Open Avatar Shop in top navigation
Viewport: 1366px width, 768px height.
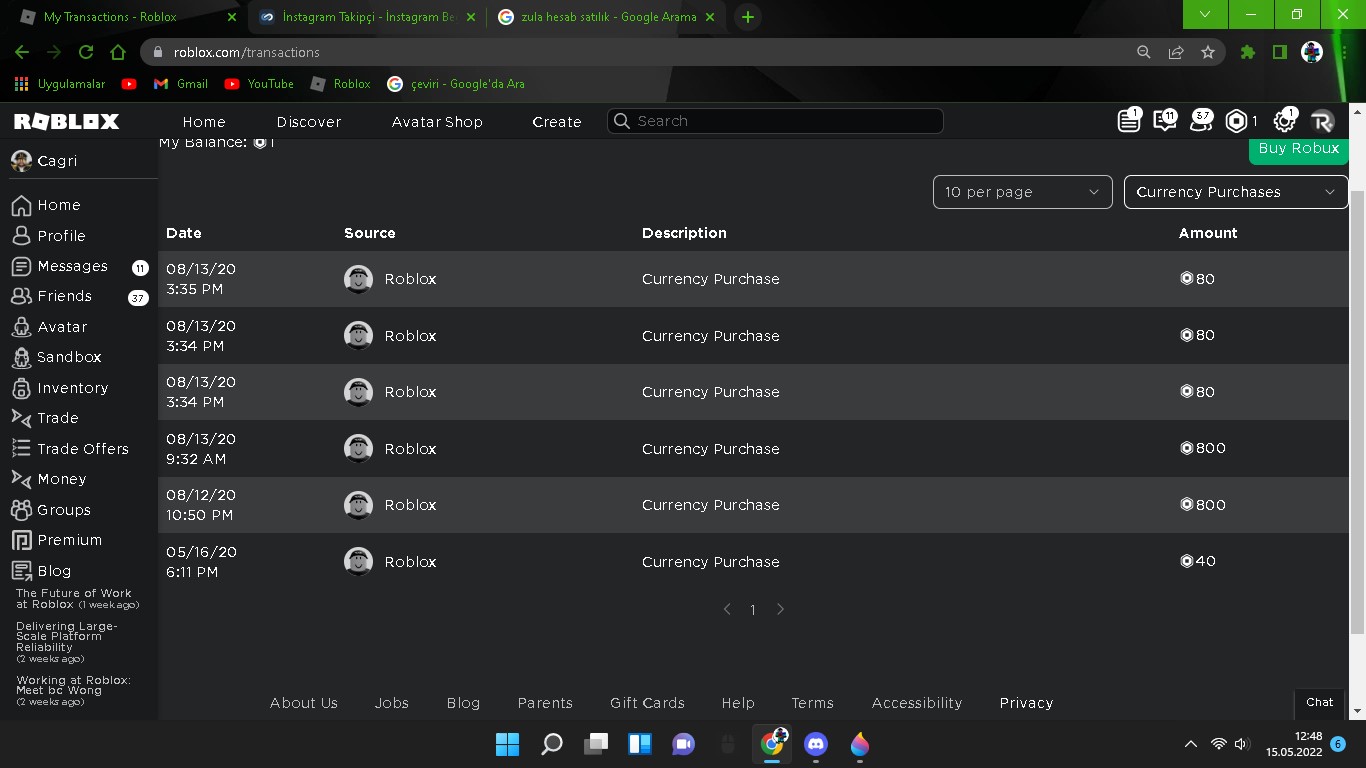tap(437, 122)
